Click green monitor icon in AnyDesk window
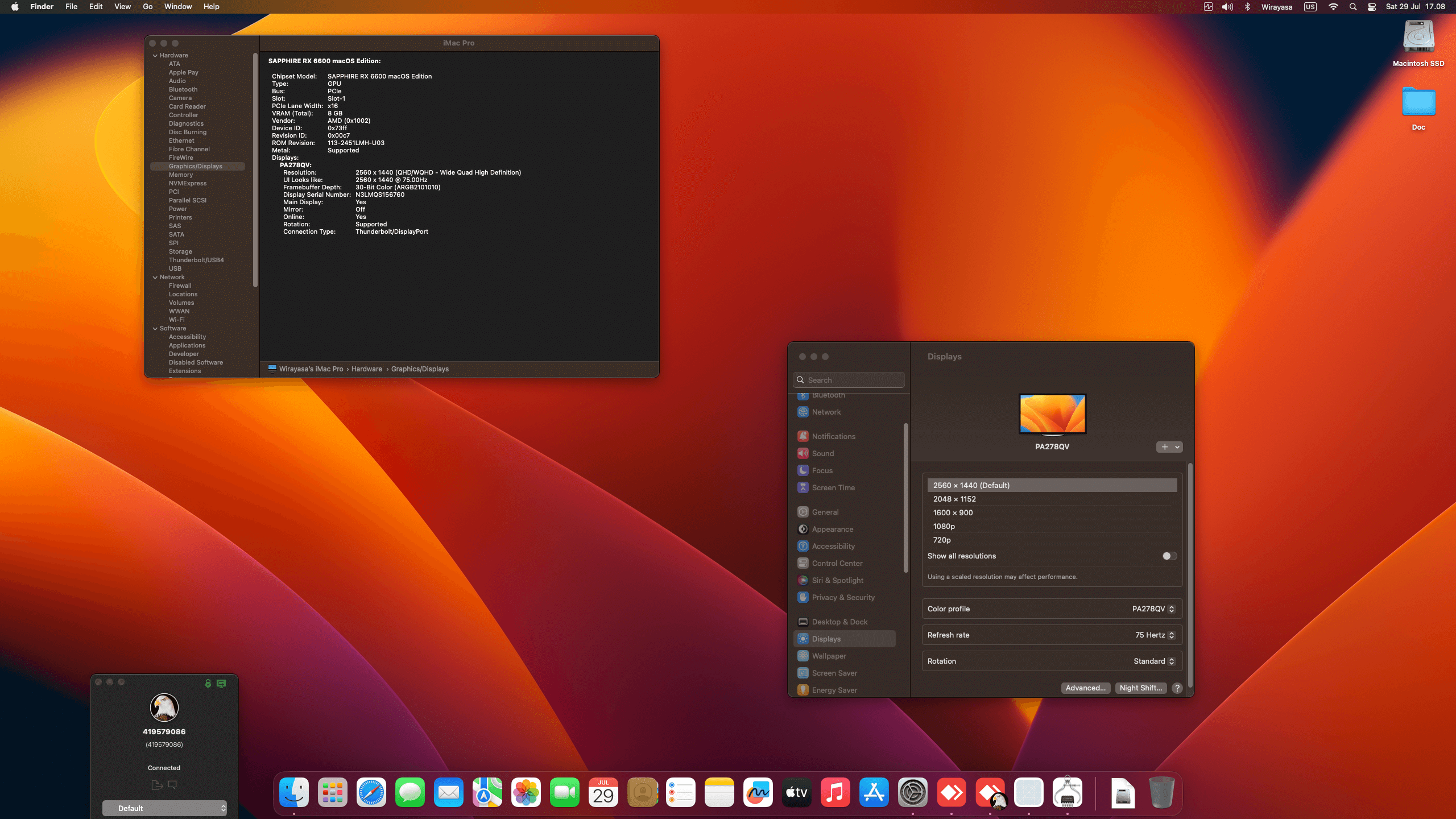1456x819 pixels. pyautogui.click(x=221, y=683)
